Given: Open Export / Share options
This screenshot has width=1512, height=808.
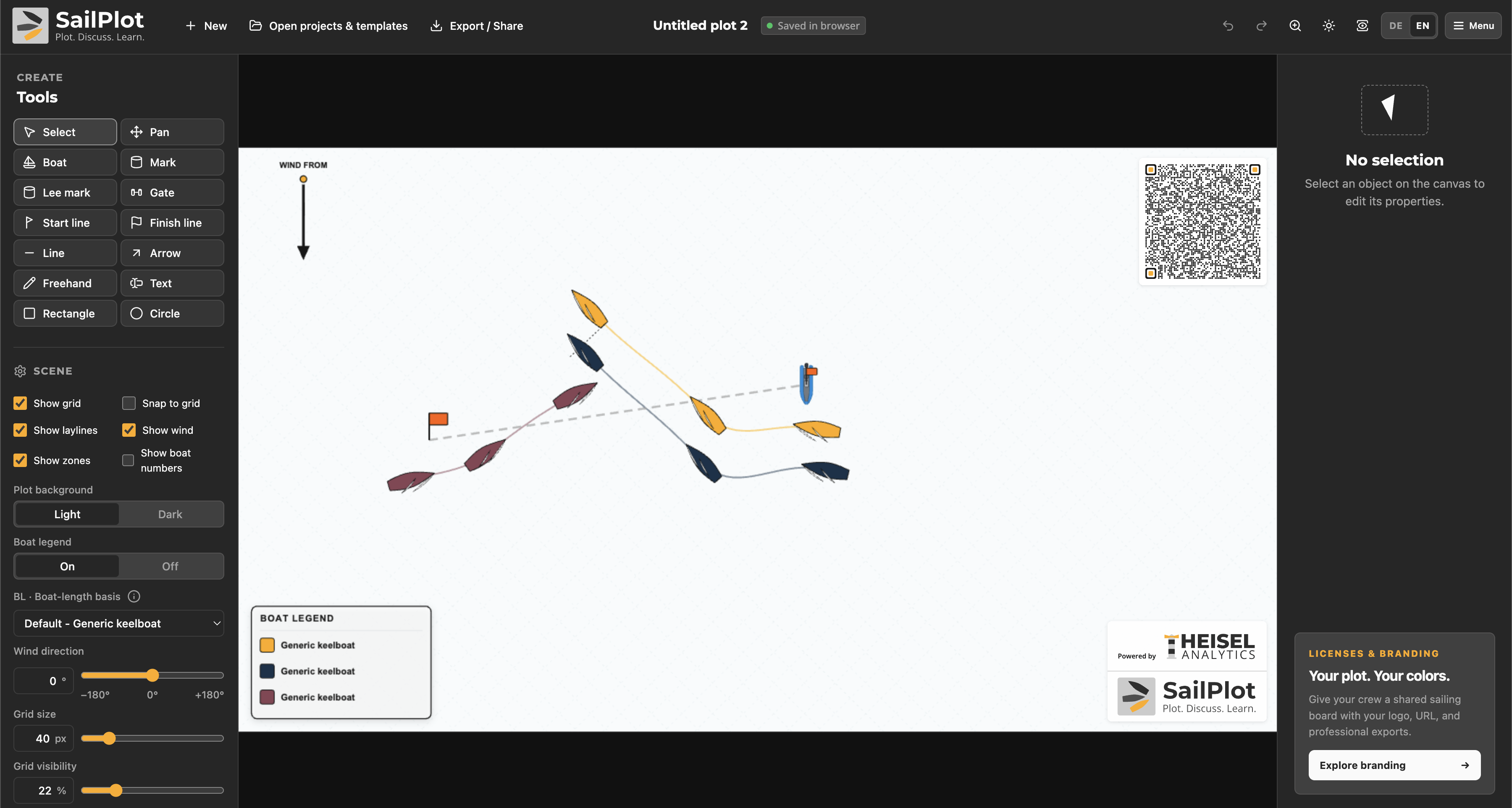Looking at the screenshot, I should 476,26.
